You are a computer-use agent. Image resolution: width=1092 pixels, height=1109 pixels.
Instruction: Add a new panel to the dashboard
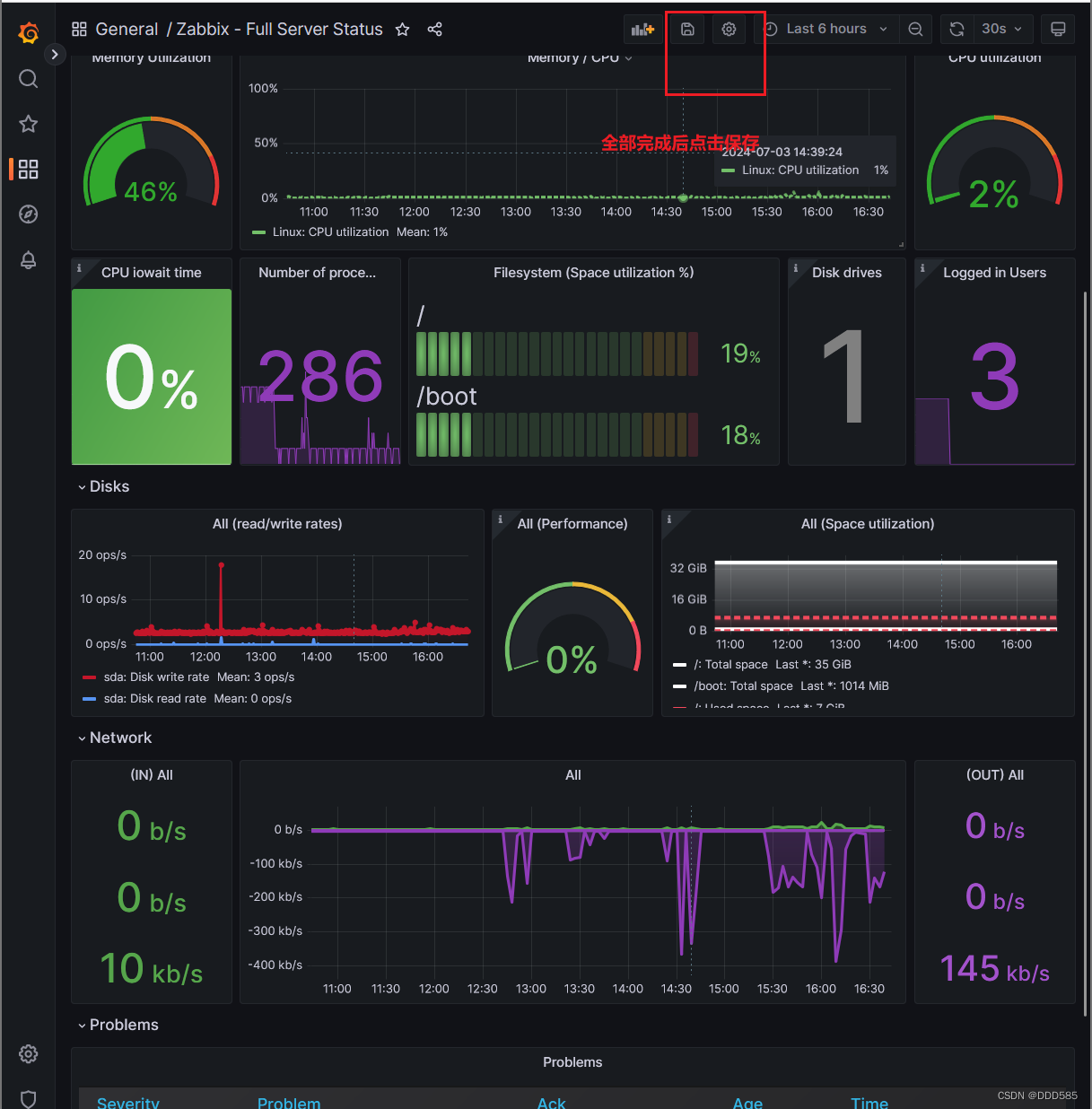pyautogui.click(x=642, y=30)
